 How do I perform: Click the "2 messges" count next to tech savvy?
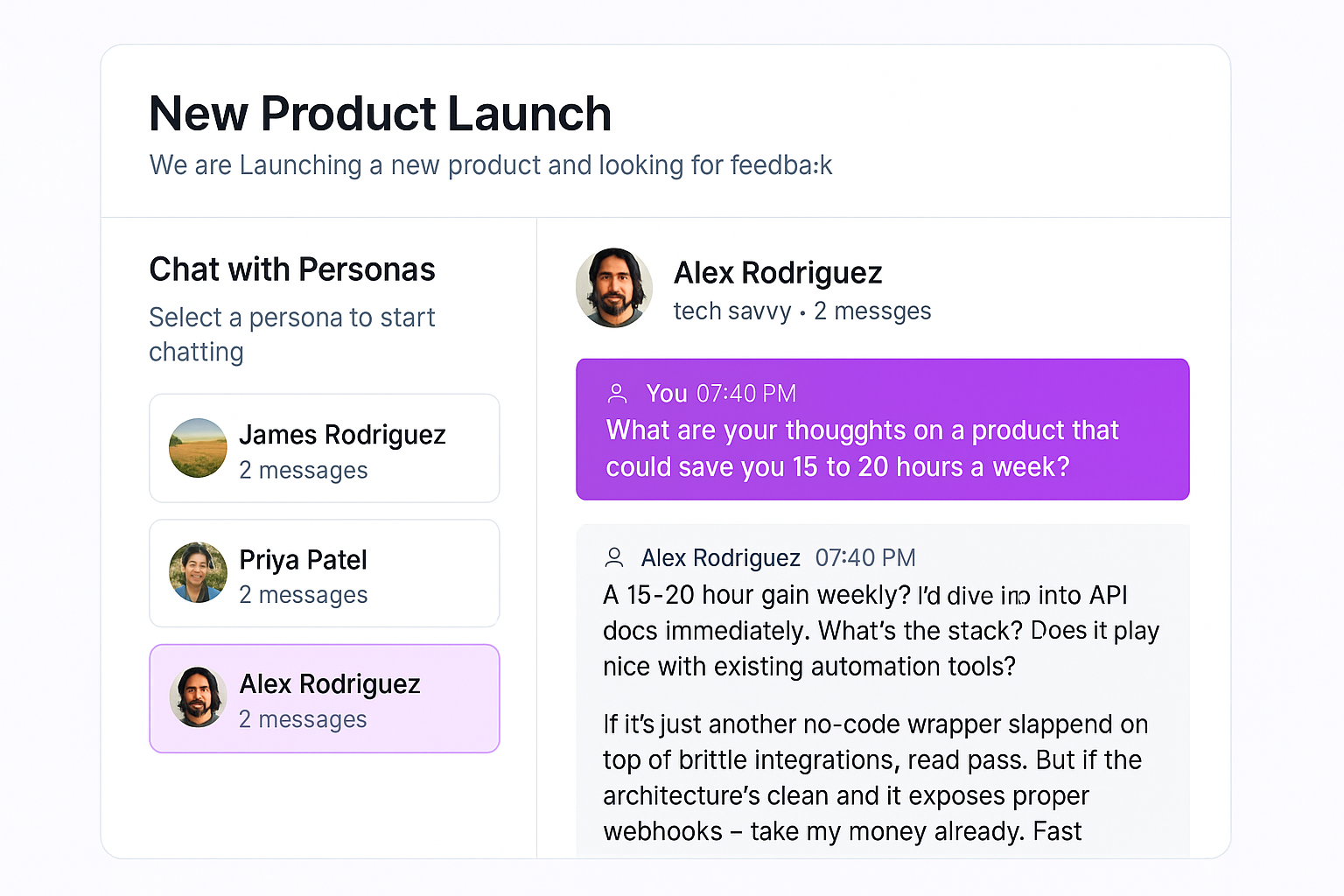tap(871, 311)
